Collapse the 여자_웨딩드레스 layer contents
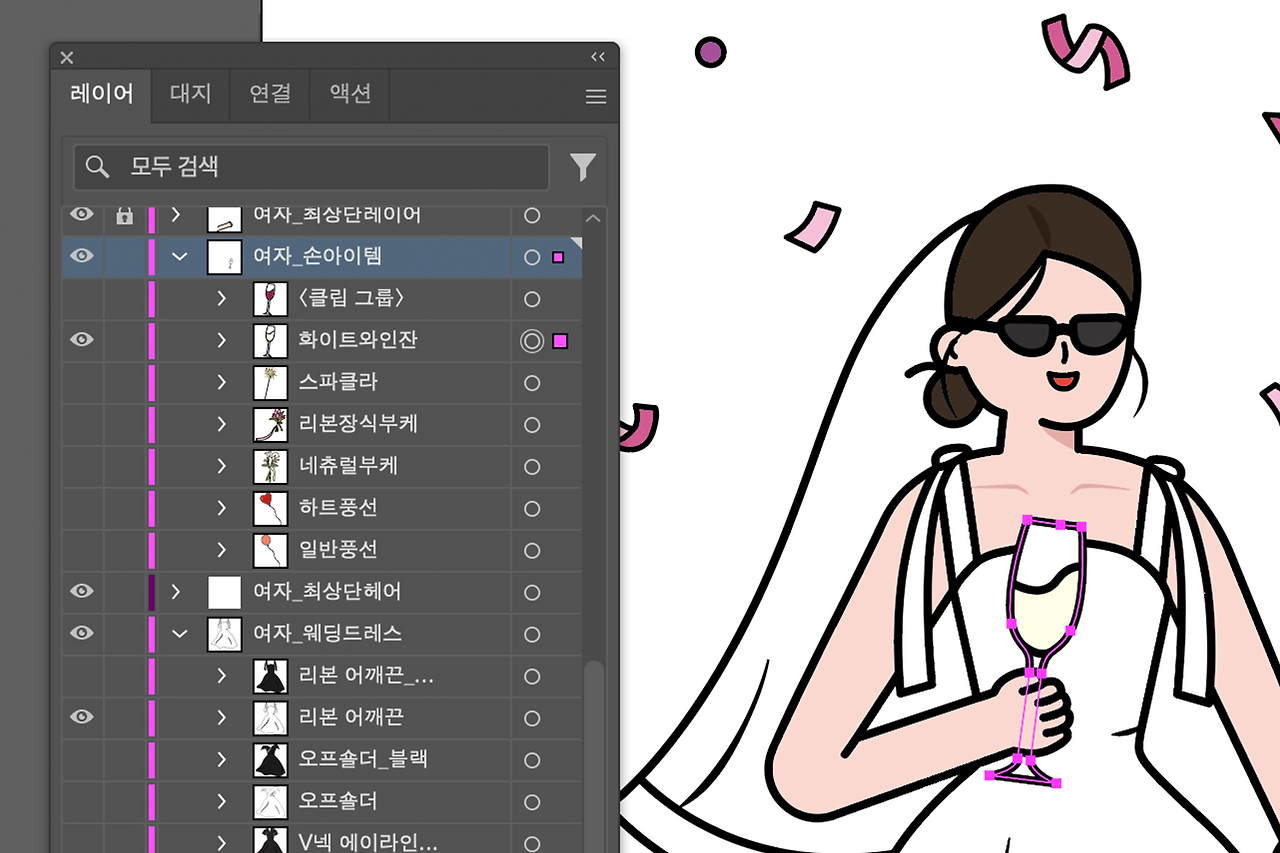 coord(179,633)
